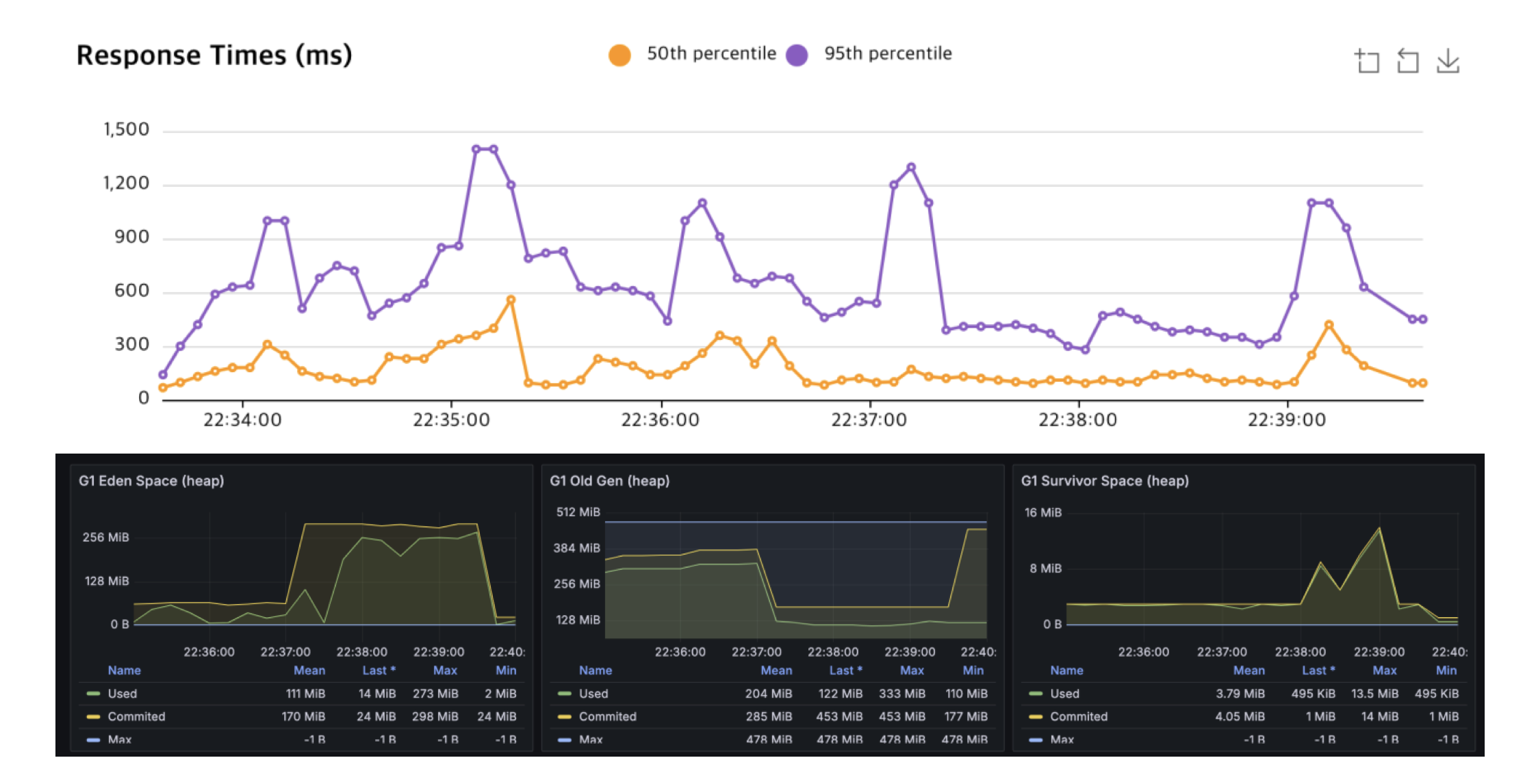Sort Survivor Space legend by Min column
Viewport: 1536px width, 784px height.
[1446, 670]
